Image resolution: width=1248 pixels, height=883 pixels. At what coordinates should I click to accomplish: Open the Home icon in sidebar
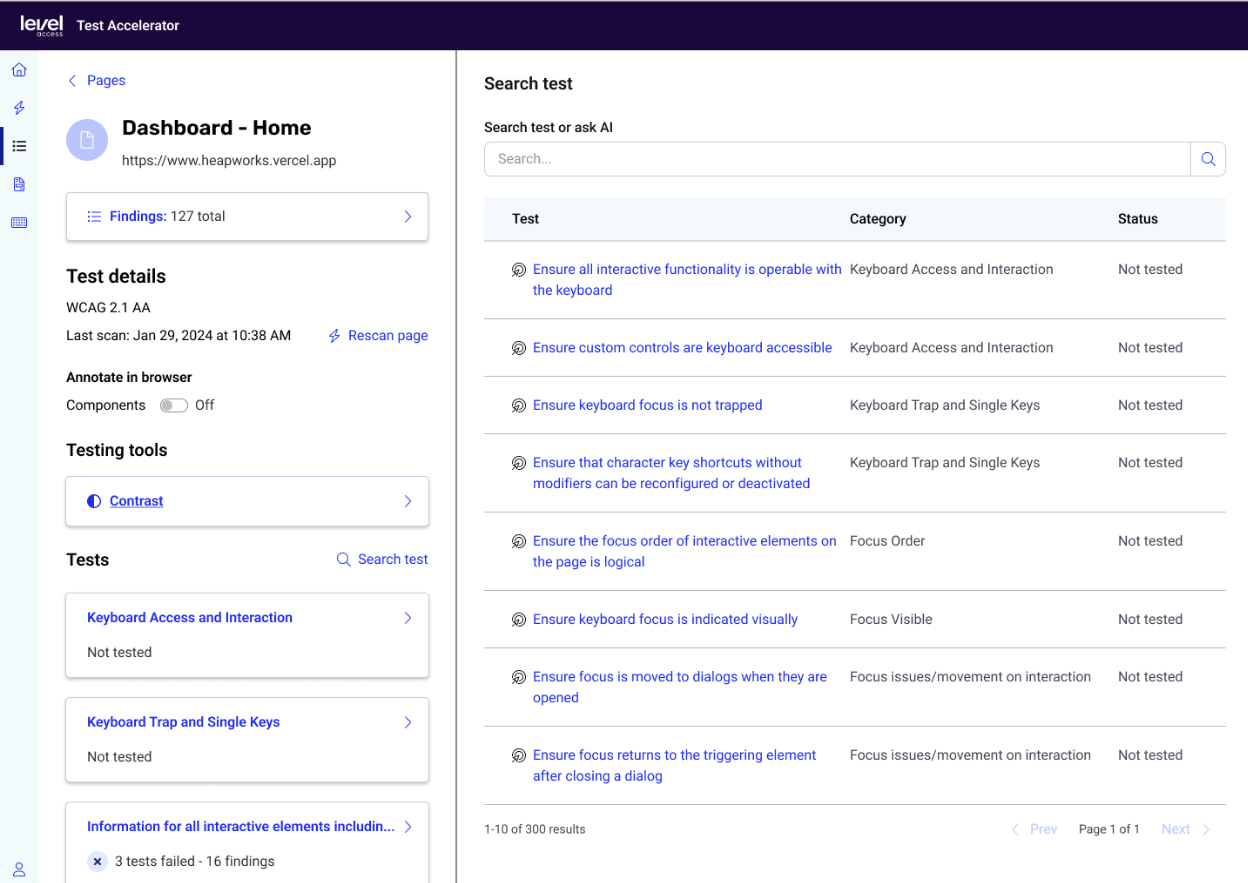click(19, 70)
